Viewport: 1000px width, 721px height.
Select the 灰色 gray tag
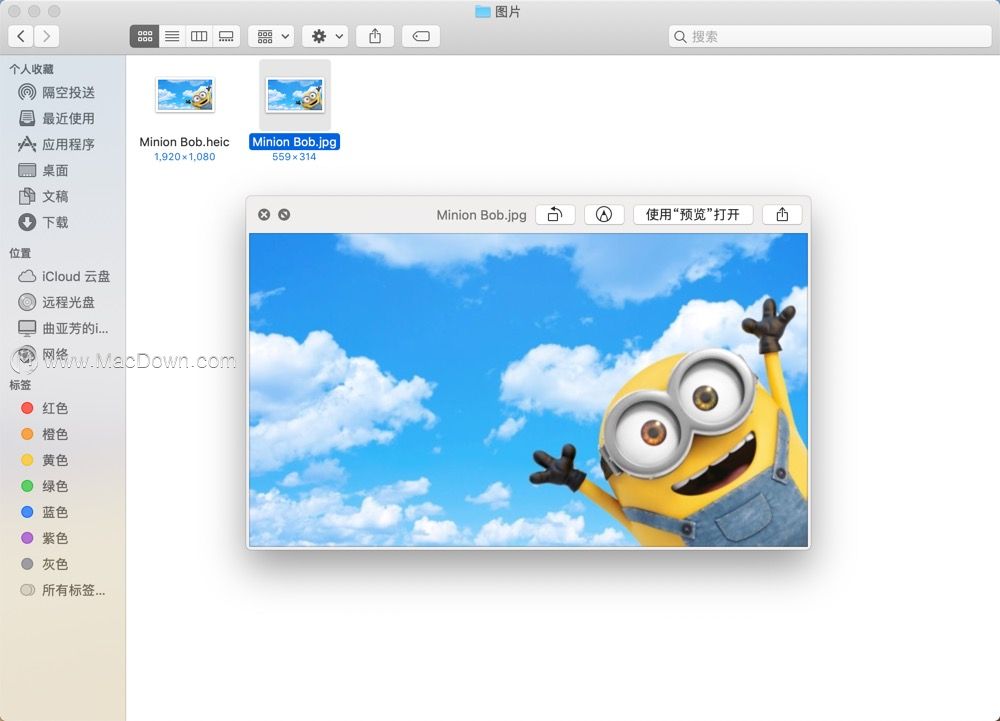pos(62,564)
